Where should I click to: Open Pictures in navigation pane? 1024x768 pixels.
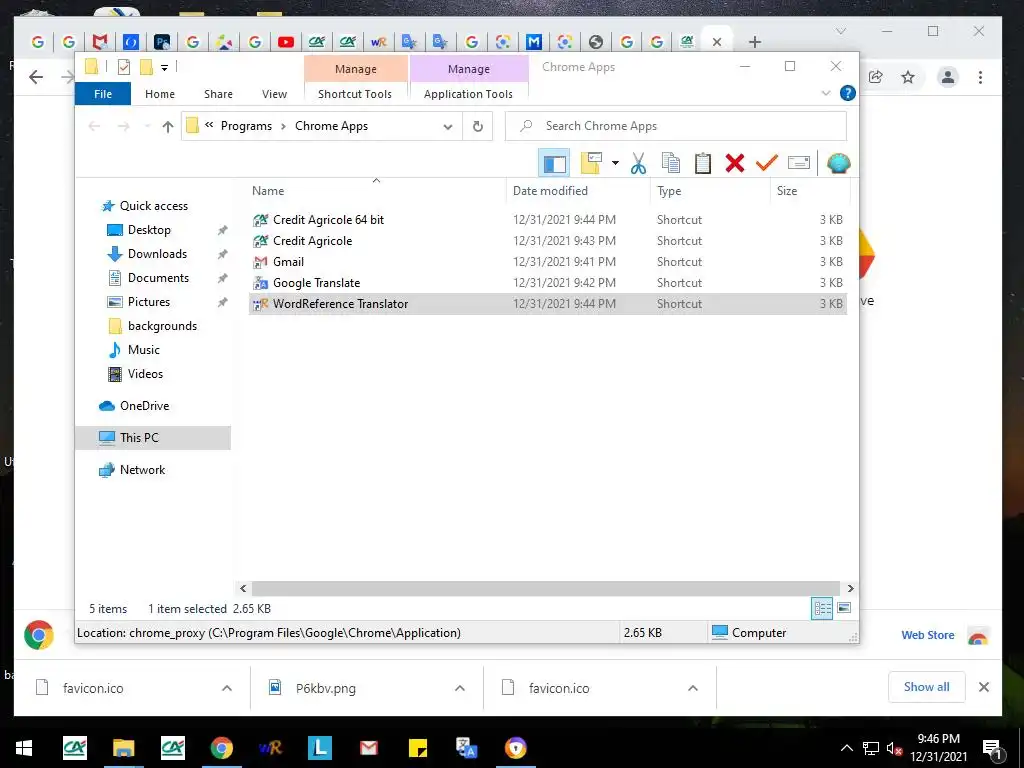tap(148, 302)
